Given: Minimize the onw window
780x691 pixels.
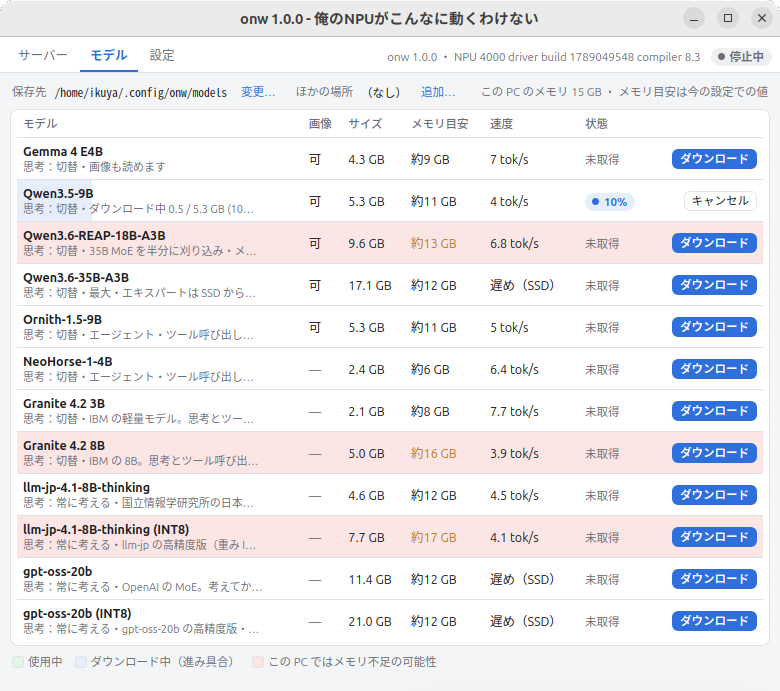Looking at the screenshot, I should pos(694,18).
